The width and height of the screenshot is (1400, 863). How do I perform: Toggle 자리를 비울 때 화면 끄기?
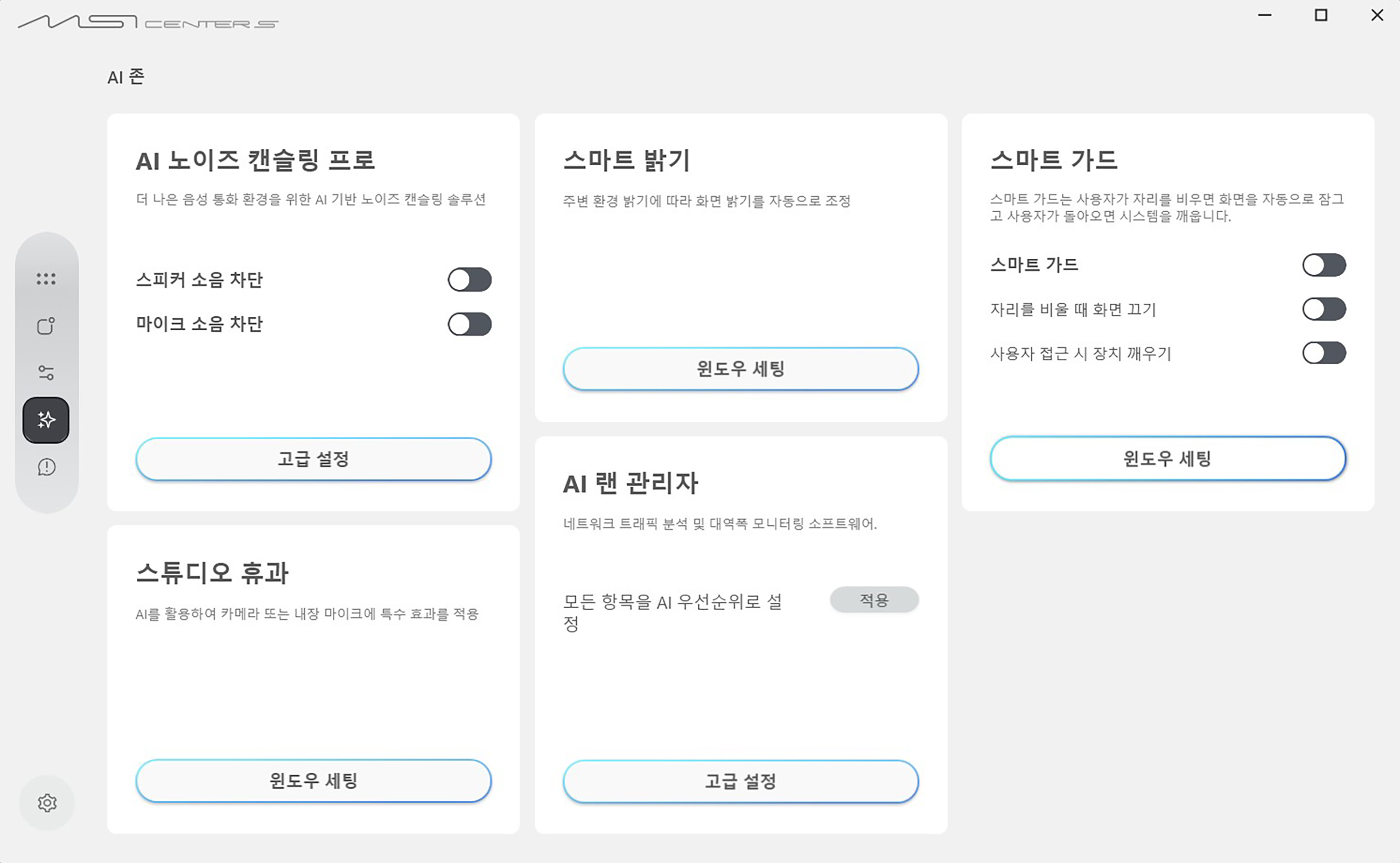point(1324,309)
